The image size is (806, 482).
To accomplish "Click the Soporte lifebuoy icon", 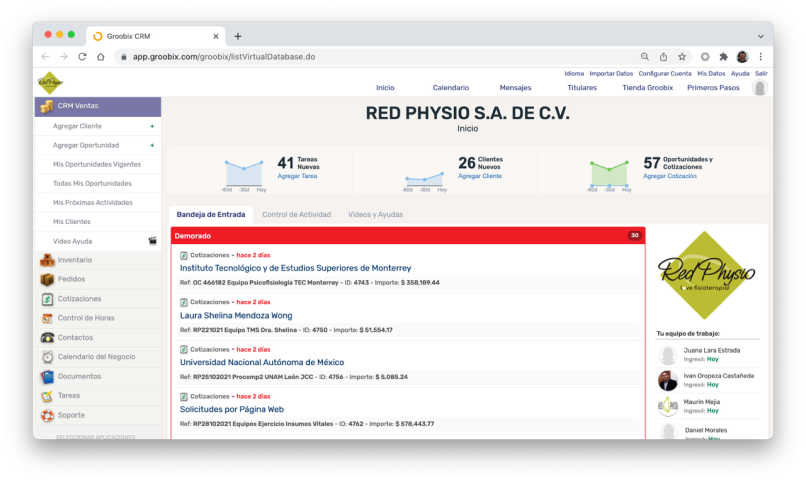I will [47, 416].
